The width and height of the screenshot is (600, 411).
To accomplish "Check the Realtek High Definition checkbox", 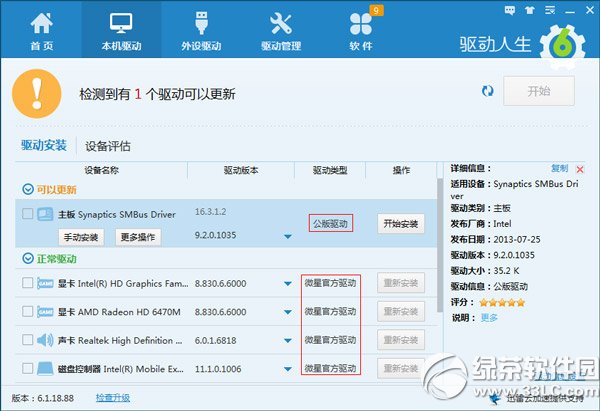I will coord(27,340).
